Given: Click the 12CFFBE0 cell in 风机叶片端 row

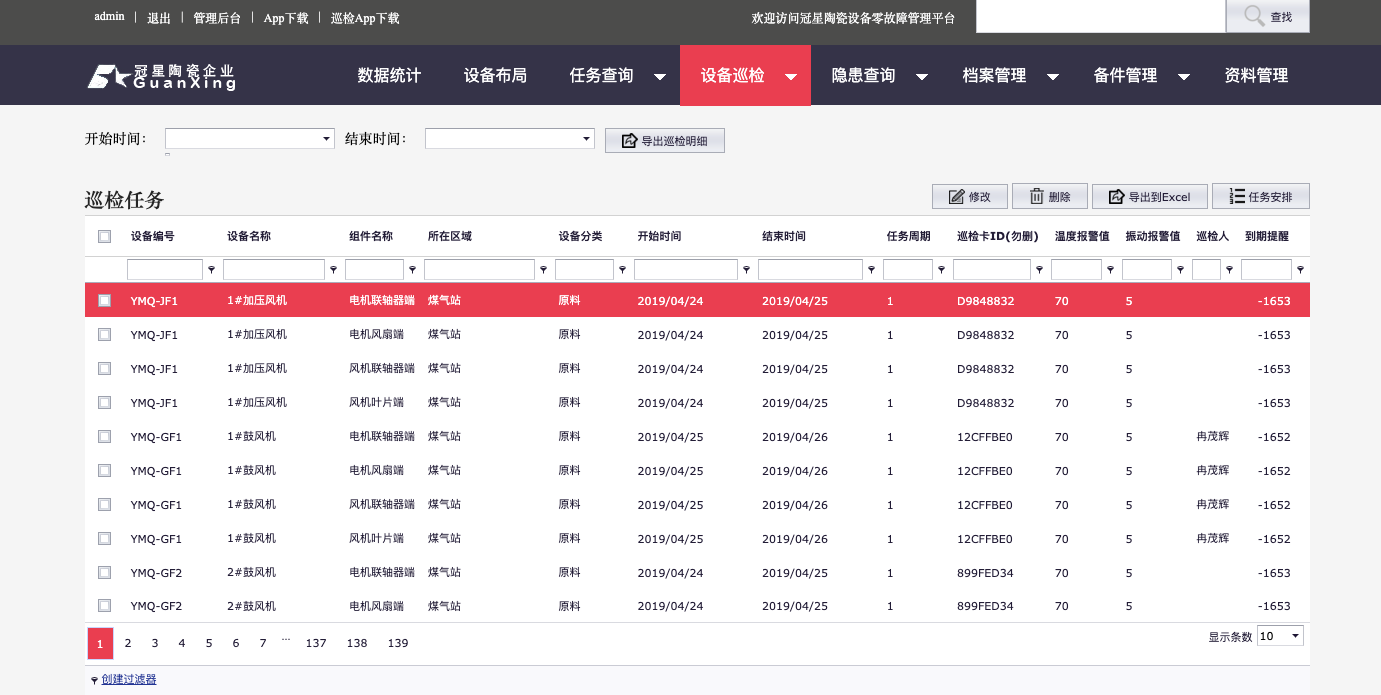Looking at the screenshot, I should [985, 539].
